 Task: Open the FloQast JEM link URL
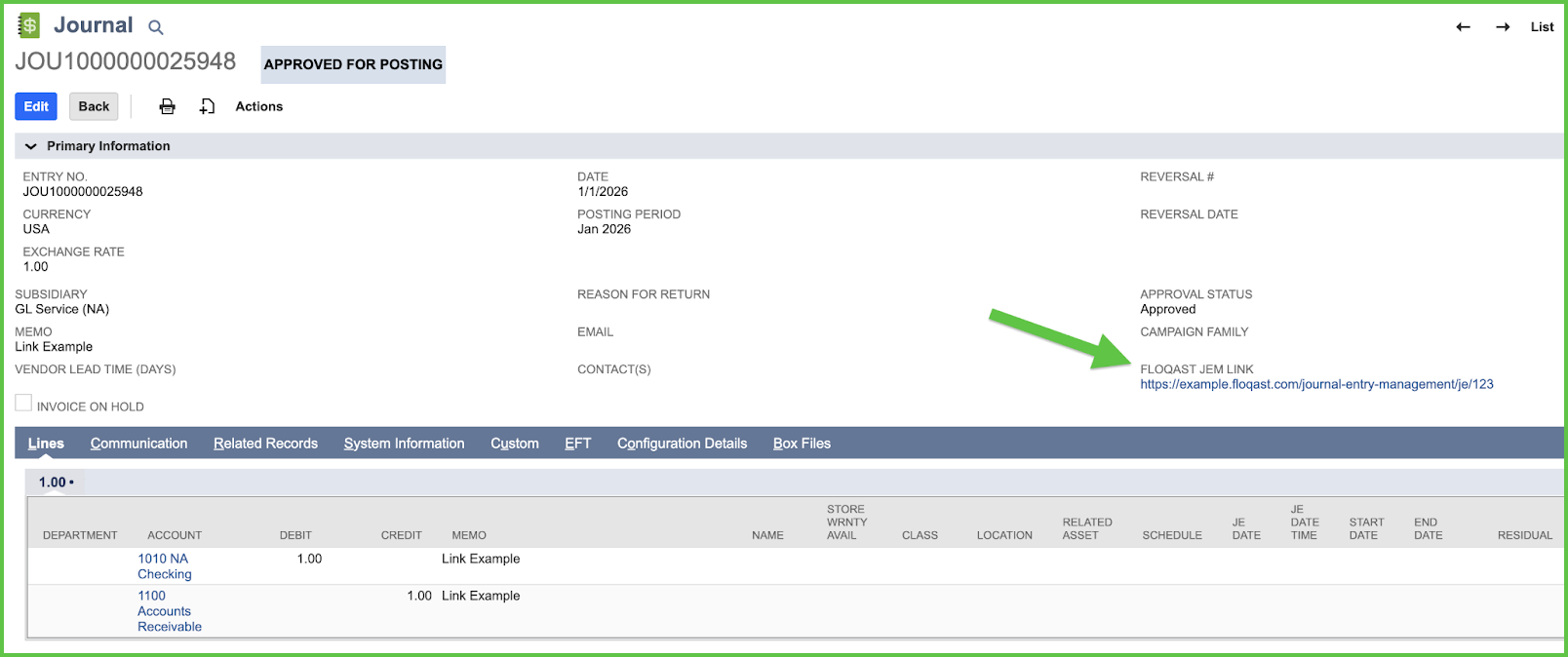click(x=1316, y=384)
